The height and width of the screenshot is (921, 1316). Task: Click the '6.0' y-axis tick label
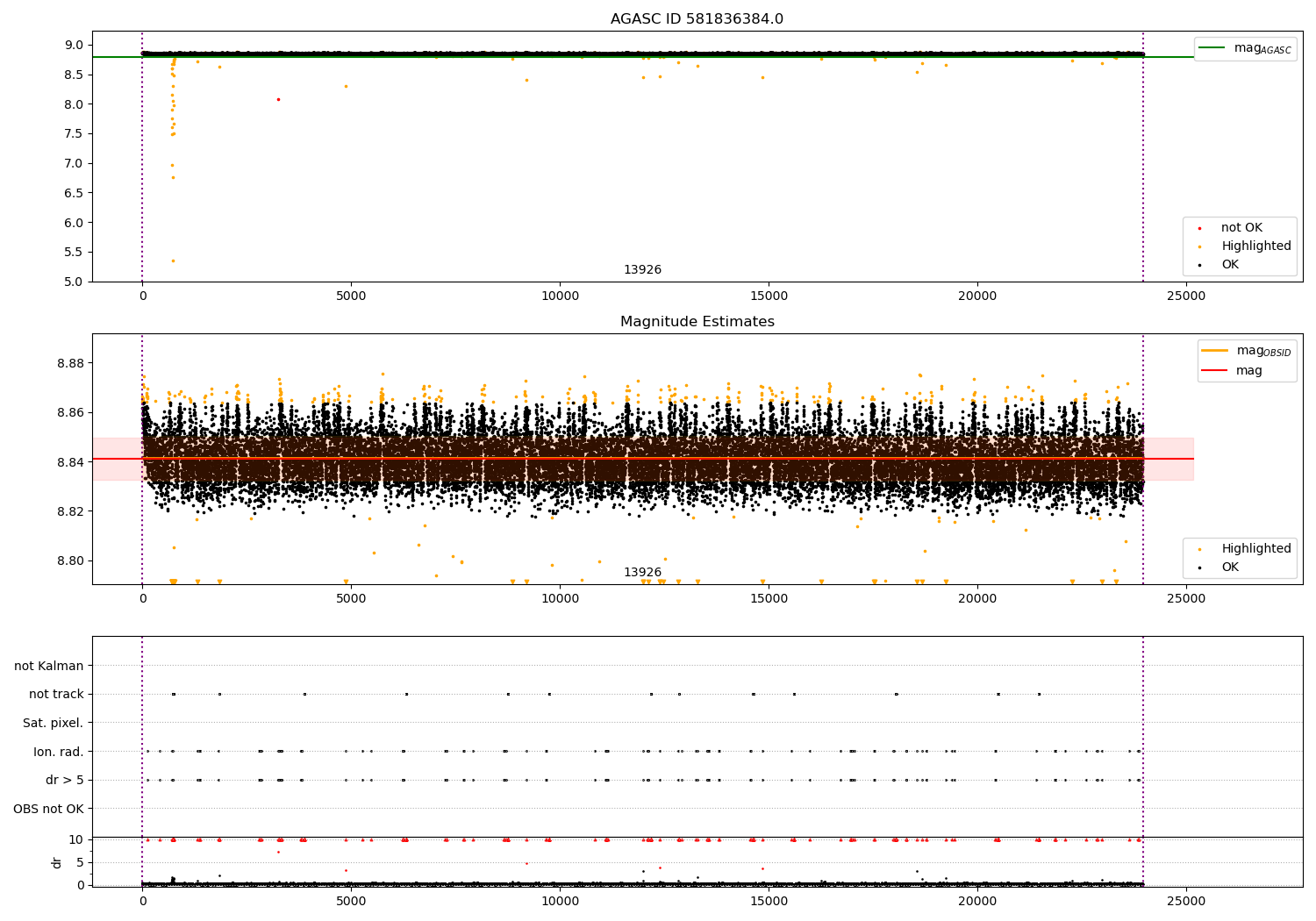click(x=75, y=223)
